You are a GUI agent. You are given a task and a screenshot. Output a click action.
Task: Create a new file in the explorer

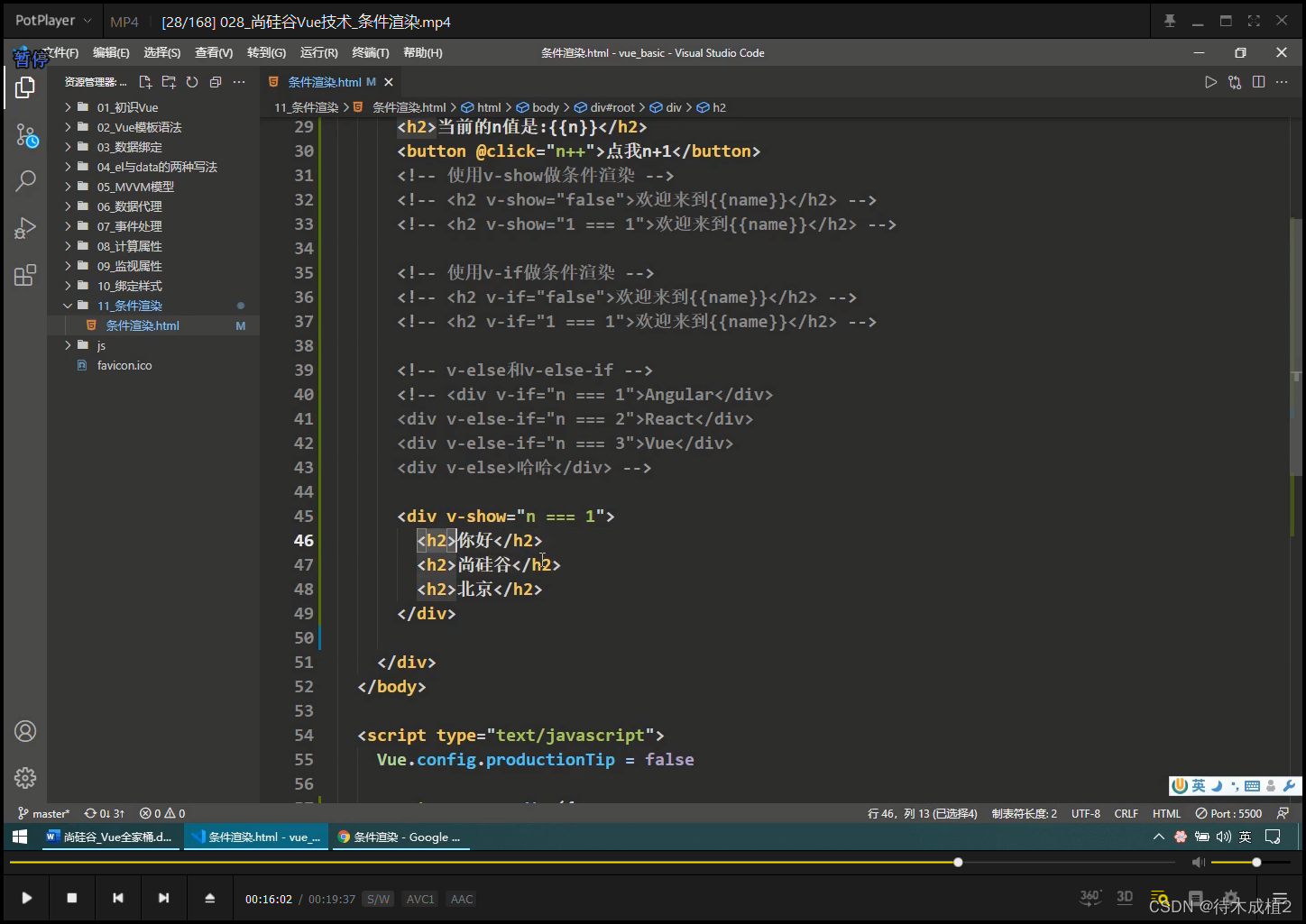tap(145, 82)
